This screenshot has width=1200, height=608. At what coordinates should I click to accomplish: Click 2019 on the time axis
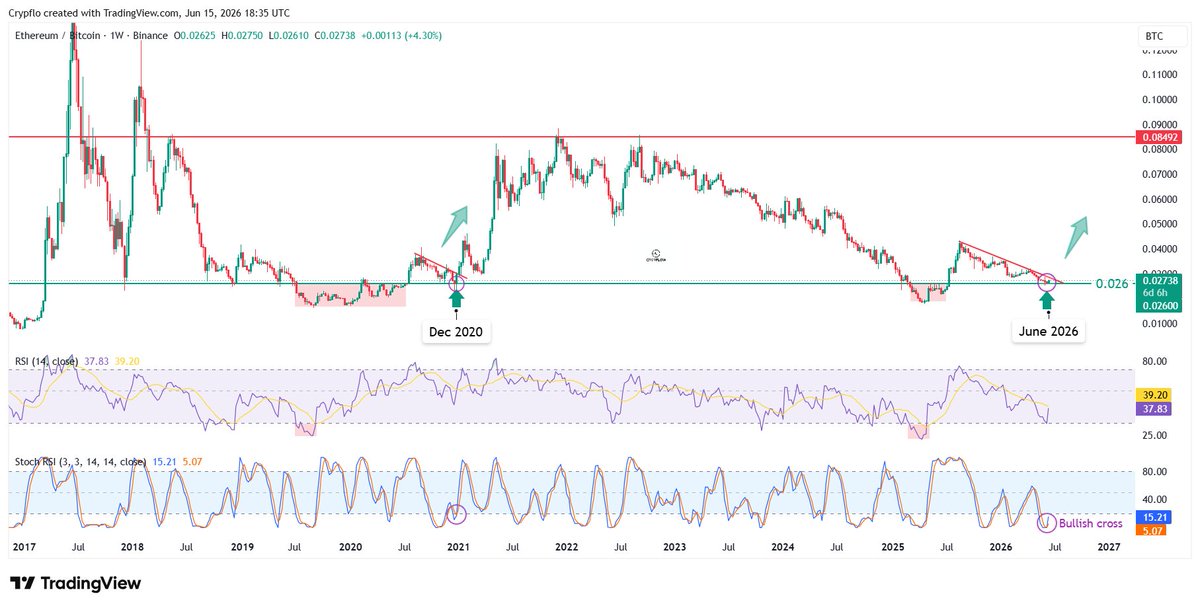pos(242,548)
